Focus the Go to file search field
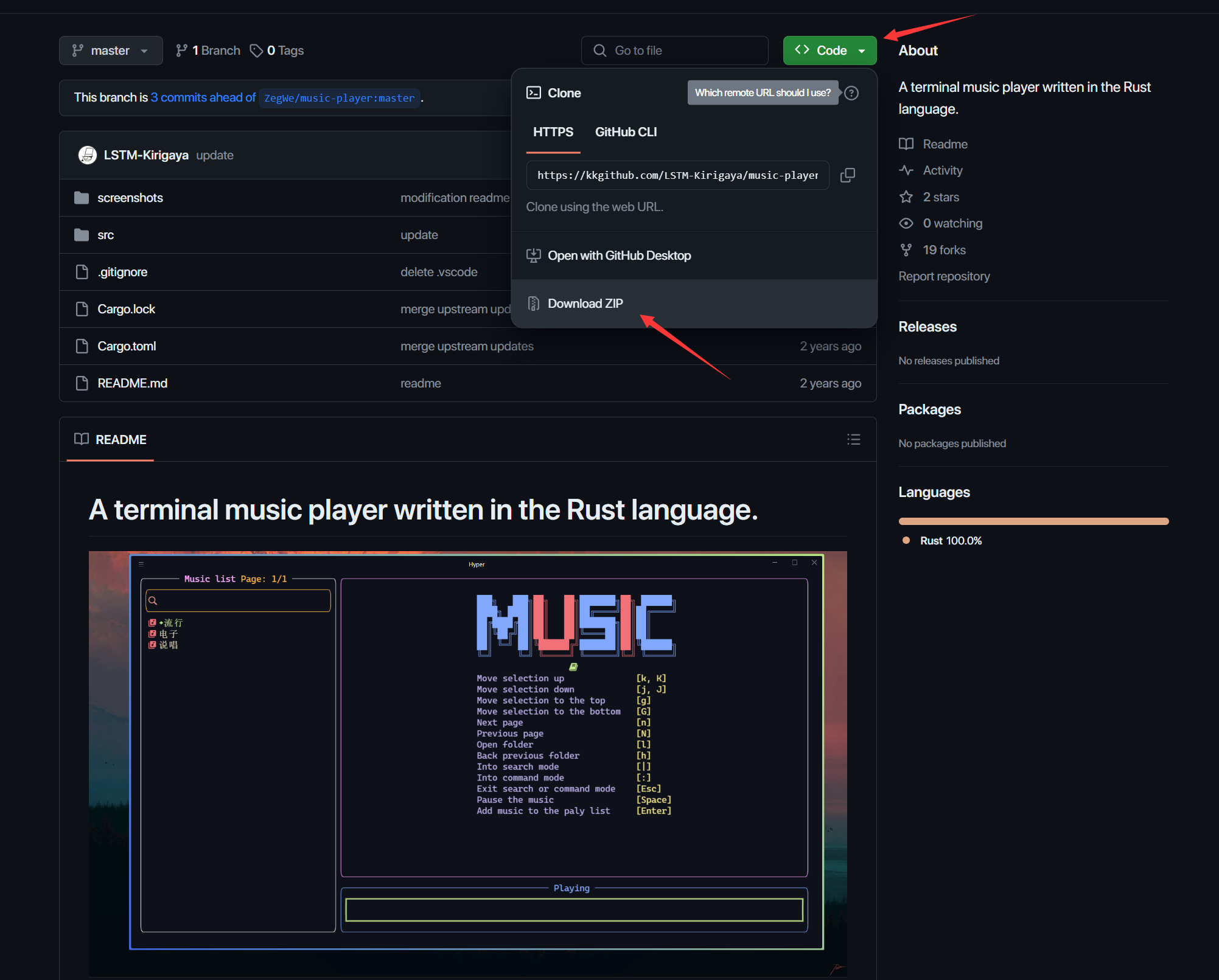This screenshot has width=1219, height=980. (x=675, y=50)
